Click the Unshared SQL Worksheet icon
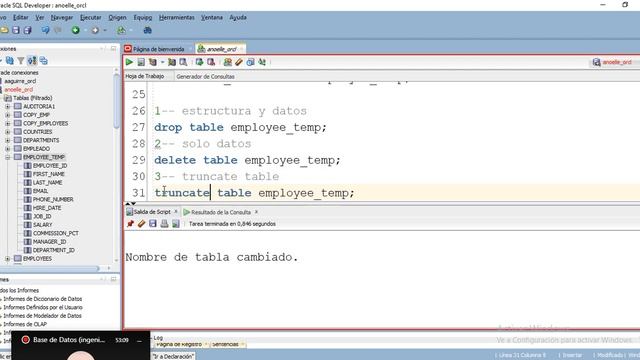 click(x=228, y=62)
